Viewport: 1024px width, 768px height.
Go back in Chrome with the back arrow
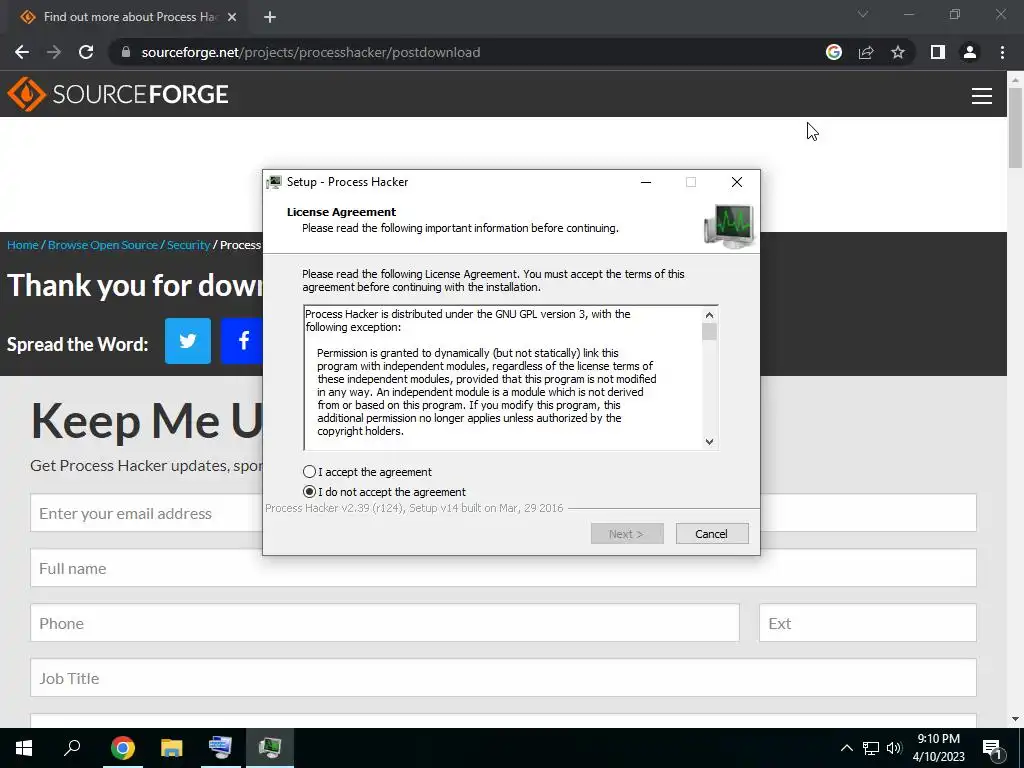tap(22, 52)
